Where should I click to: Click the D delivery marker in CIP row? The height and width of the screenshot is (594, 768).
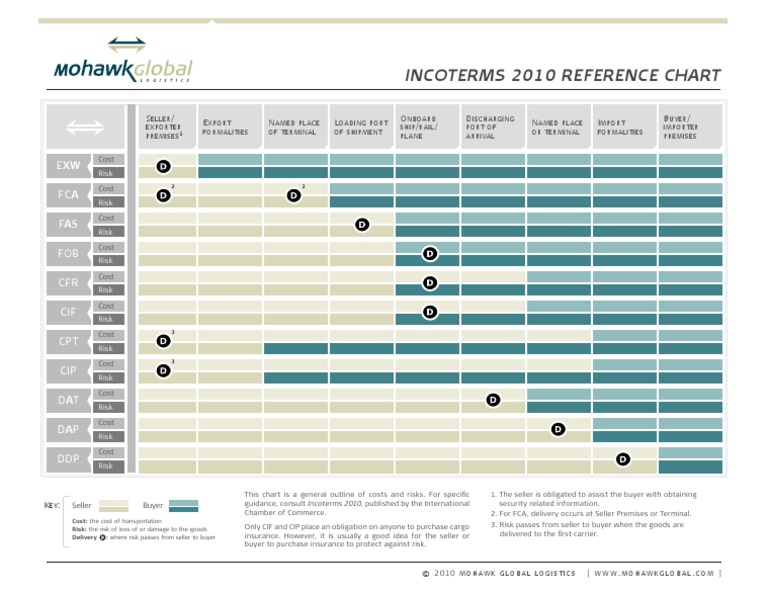click(x=164, y=371)
